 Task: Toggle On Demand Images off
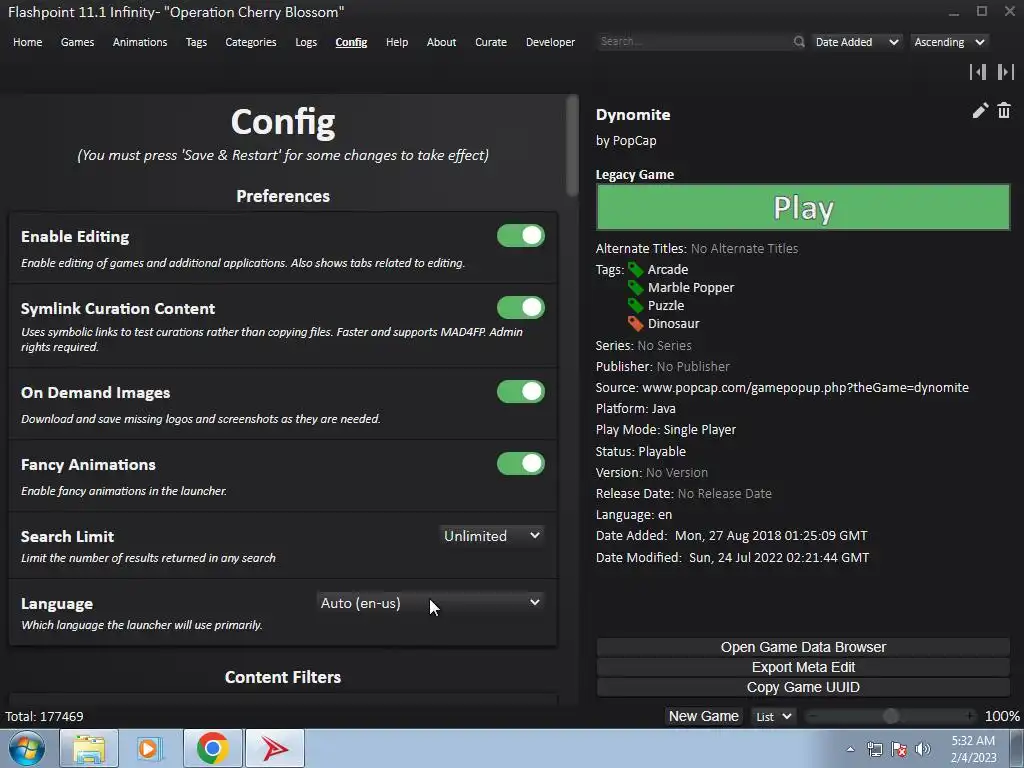pos(520,392)
